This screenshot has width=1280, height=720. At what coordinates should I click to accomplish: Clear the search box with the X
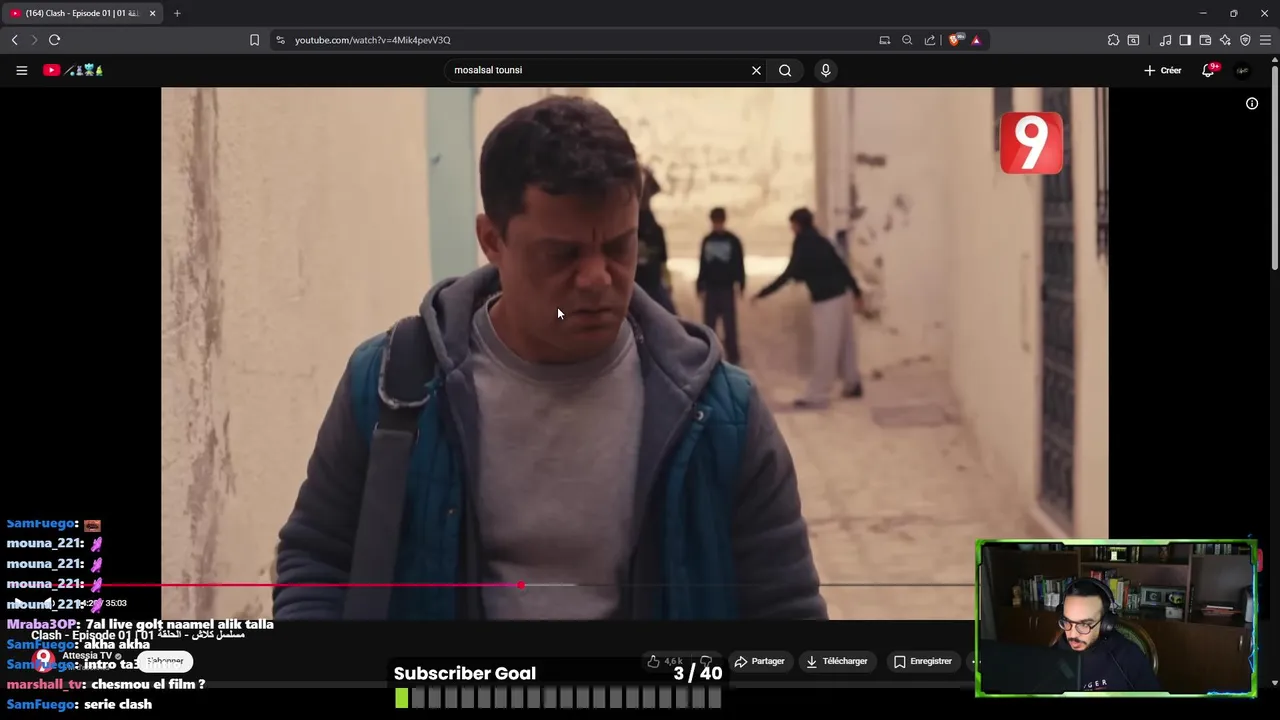pos(756,70)
